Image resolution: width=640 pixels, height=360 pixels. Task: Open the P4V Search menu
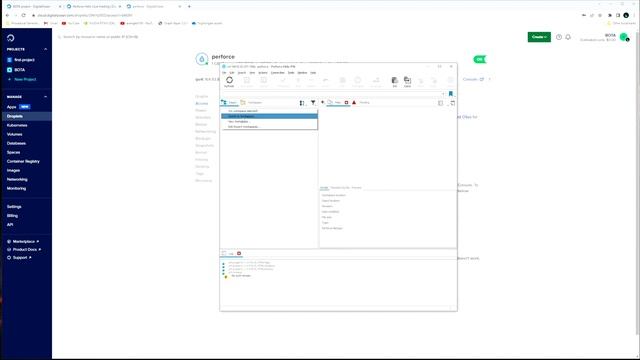pyautogui.click(x=242, y=73)
